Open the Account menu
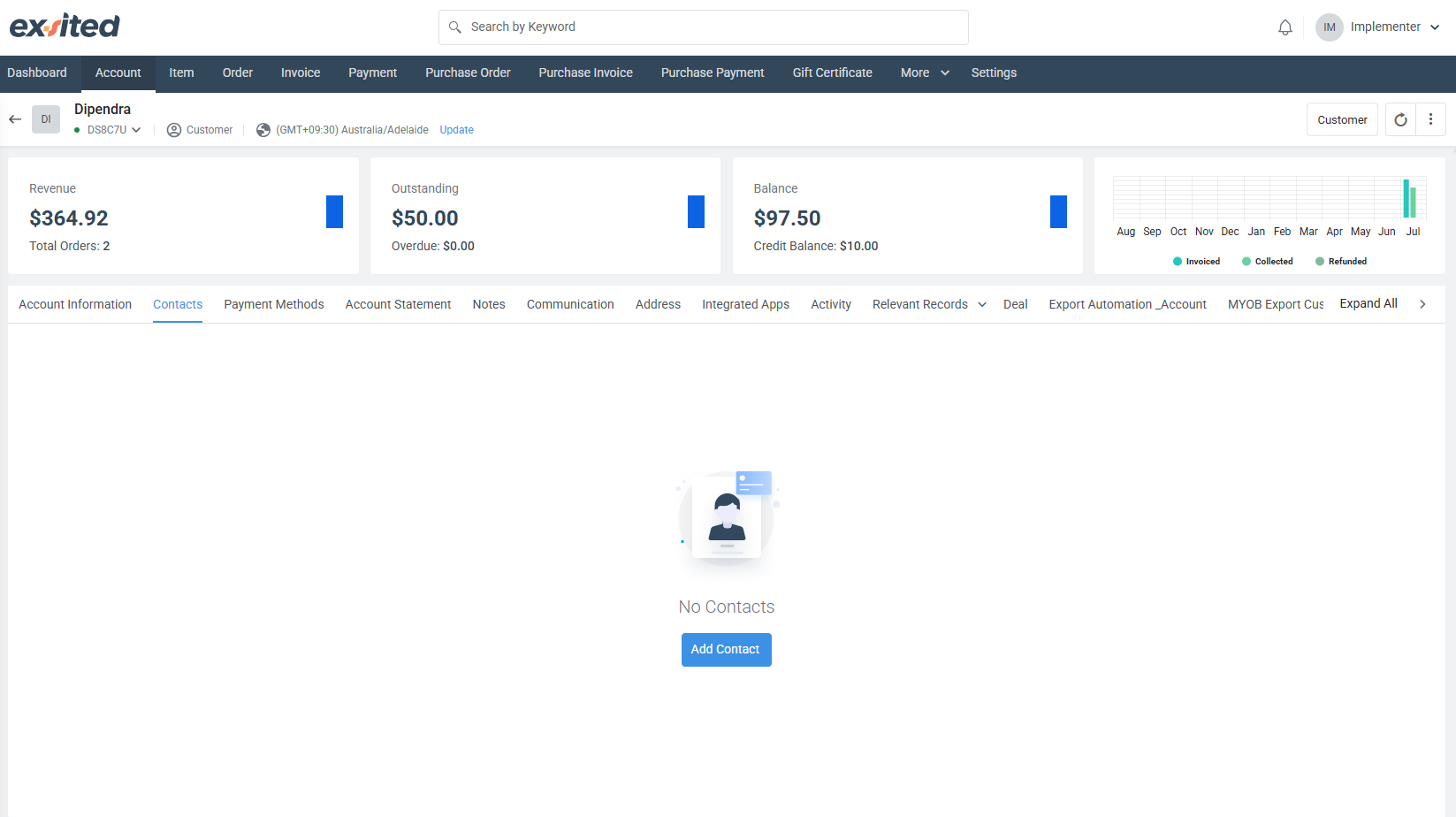Viewport: 1456px width, 817px height. [118, 73]
